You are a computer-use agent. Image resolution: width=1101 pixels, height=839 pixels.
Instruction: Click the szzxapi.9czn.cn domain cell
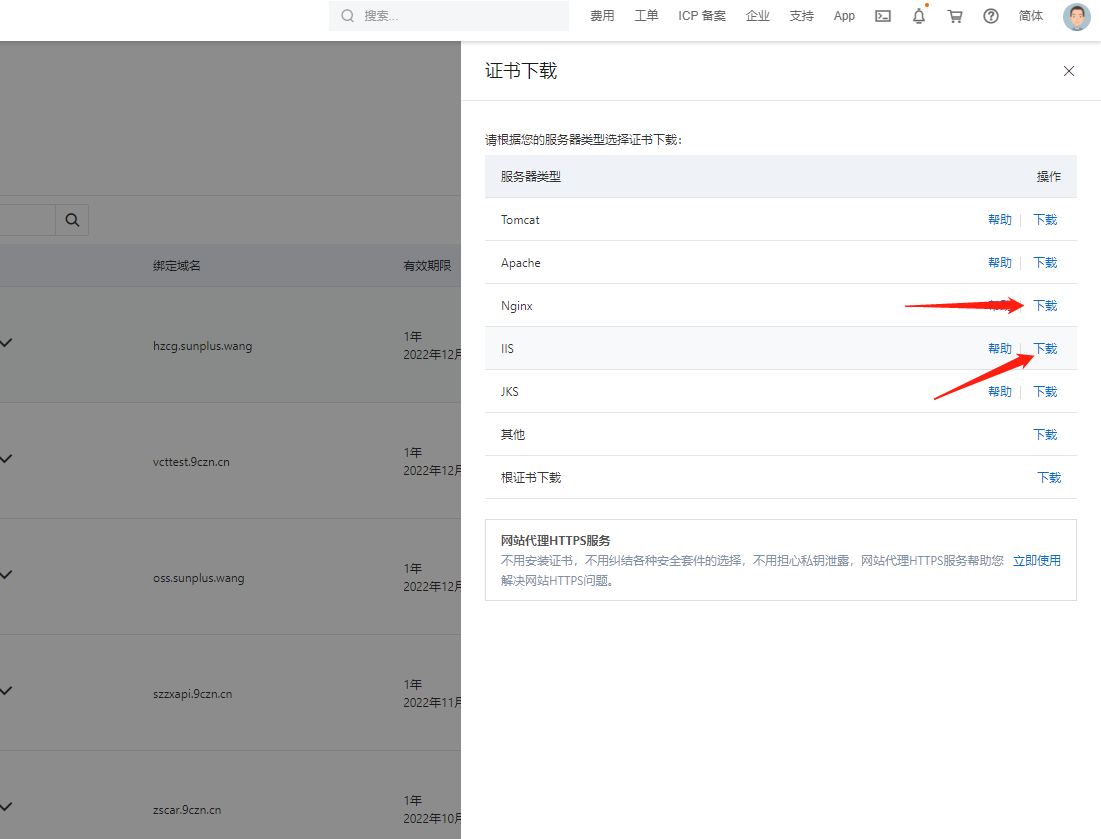tap(192, 694)
